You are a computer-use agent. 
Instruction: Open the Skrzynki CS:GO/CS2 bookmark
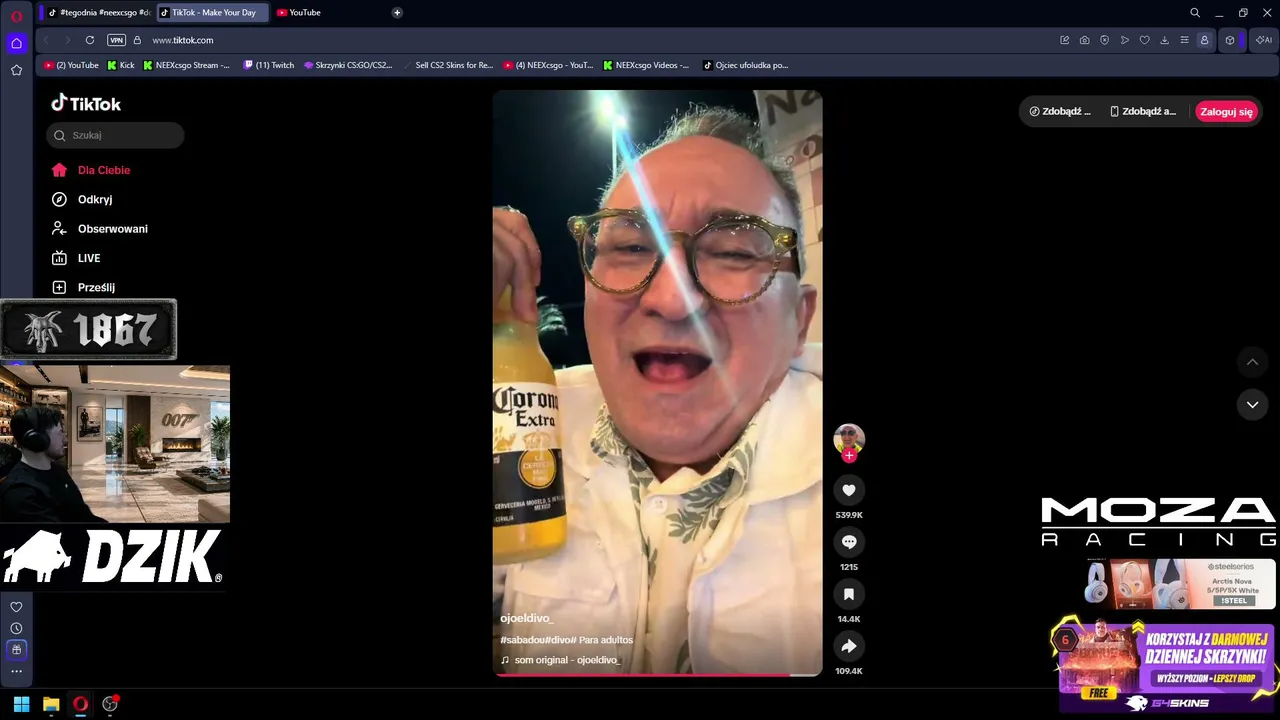coord(348,65)
